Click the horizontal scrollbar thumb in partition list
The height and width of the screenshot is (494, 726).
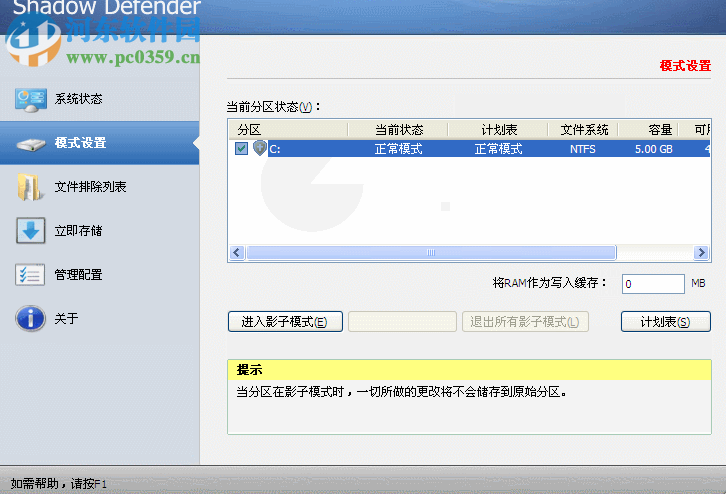[x=431, y=253]
